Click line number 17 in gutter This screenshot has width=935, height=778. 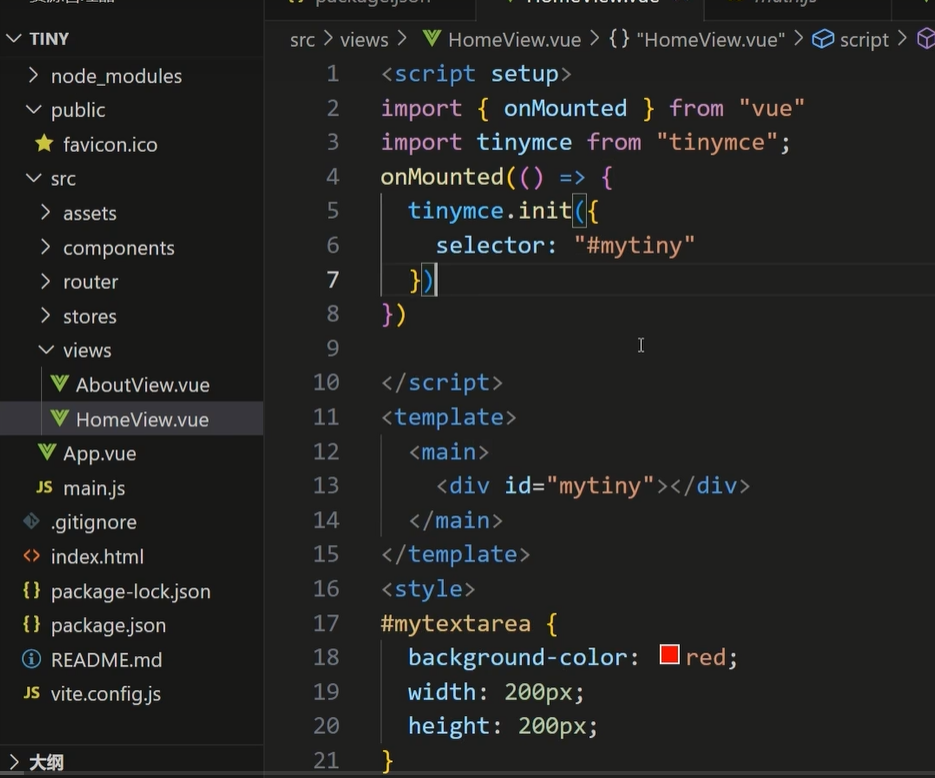326,623
